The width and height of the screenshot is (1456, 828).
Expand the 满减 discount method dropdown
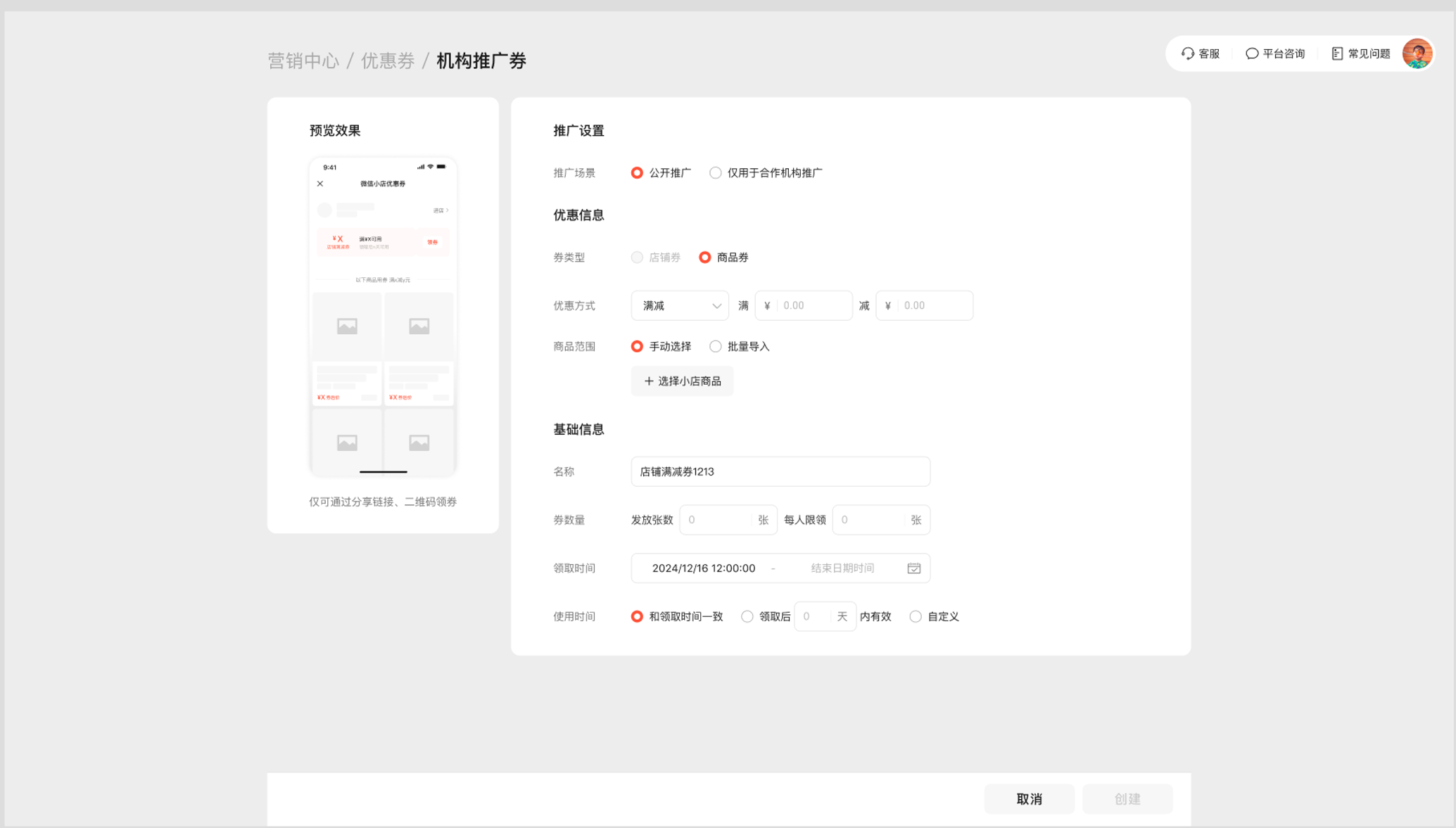point(680,306)
